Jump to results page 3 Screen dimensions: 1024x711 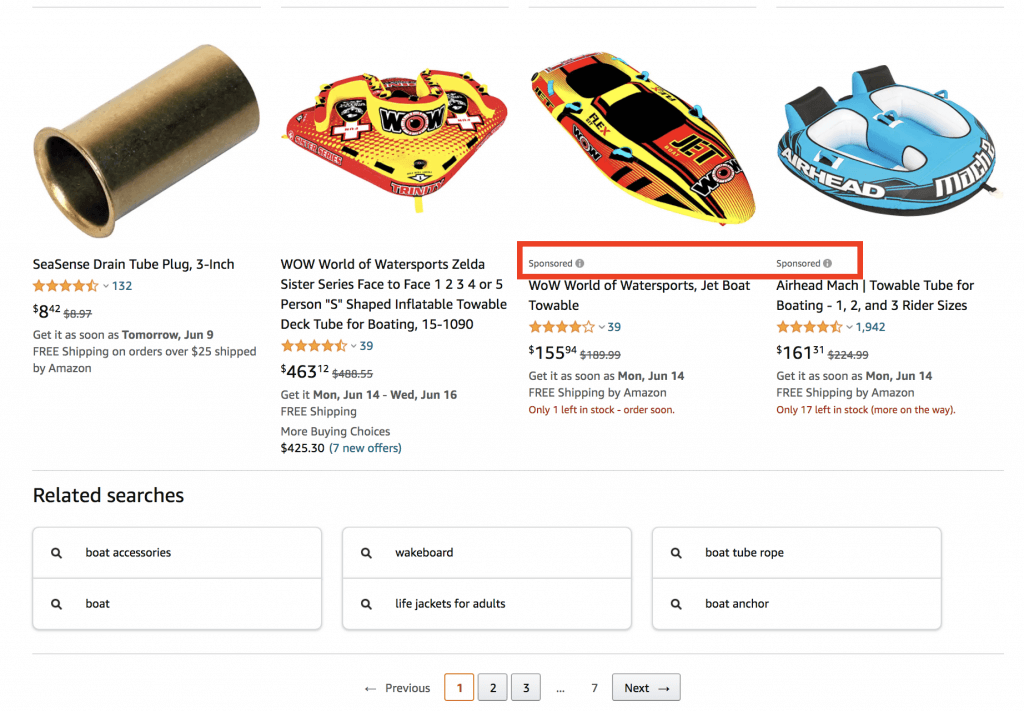point(525,687)
